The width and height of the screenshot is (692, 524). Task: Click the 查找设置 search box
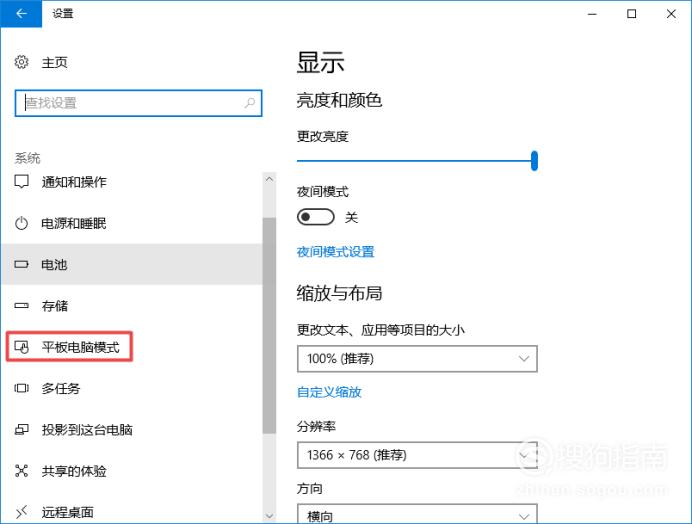pyautogui.click(x=138, y=103)
